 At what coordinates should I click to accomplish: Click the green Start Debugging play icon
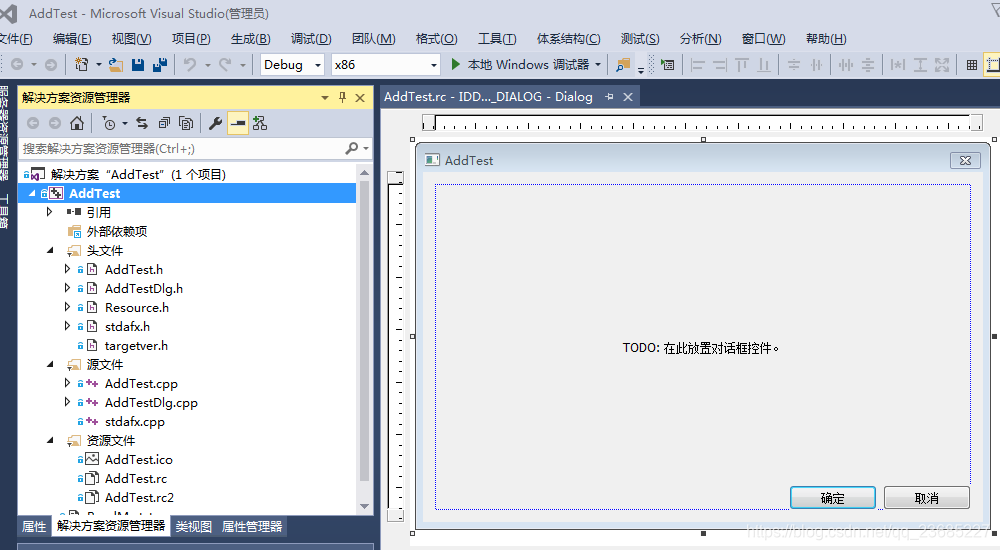point(455,64)
